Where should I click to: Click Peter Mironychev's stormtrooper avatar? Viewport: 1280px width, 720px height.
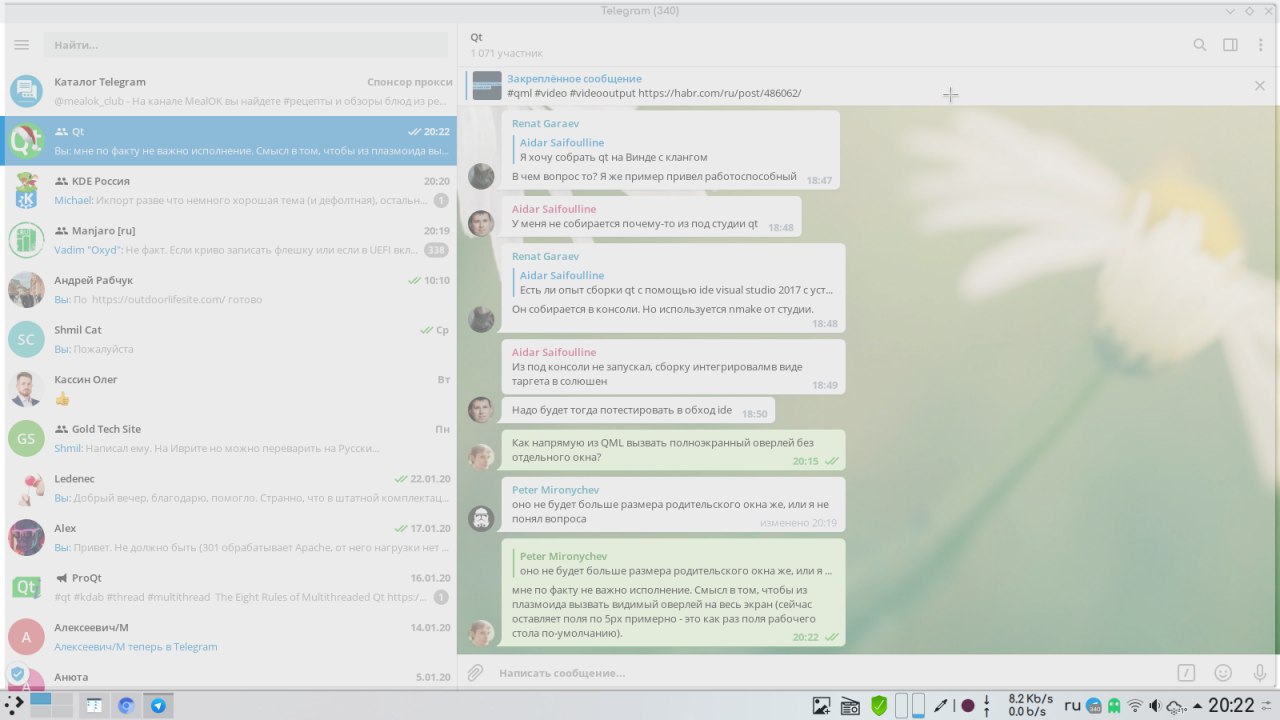pos(481,518)
